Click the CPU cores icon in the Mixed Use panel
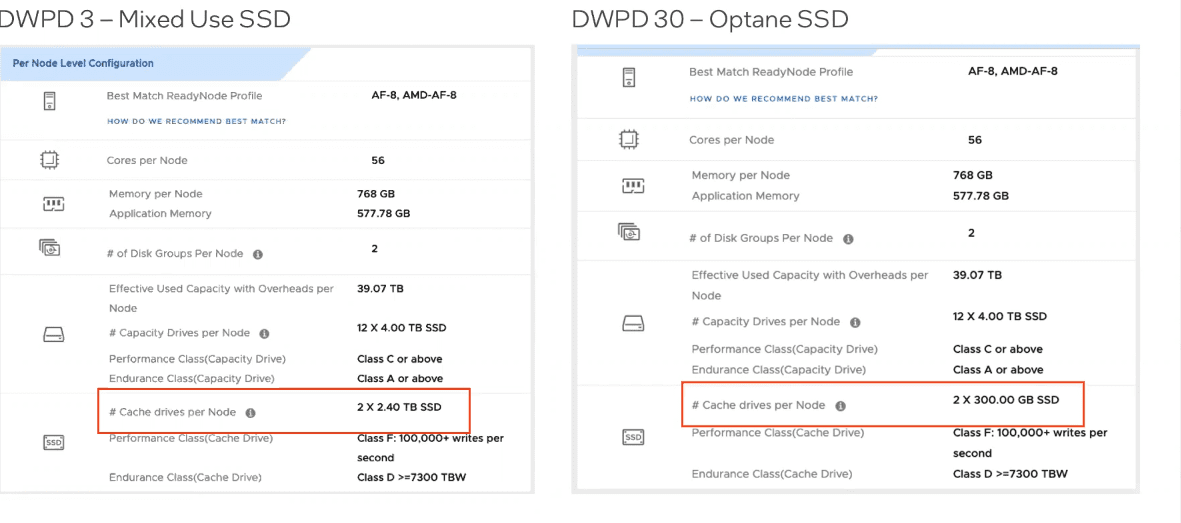1181x523 pixels. click(x=50, y=160)
